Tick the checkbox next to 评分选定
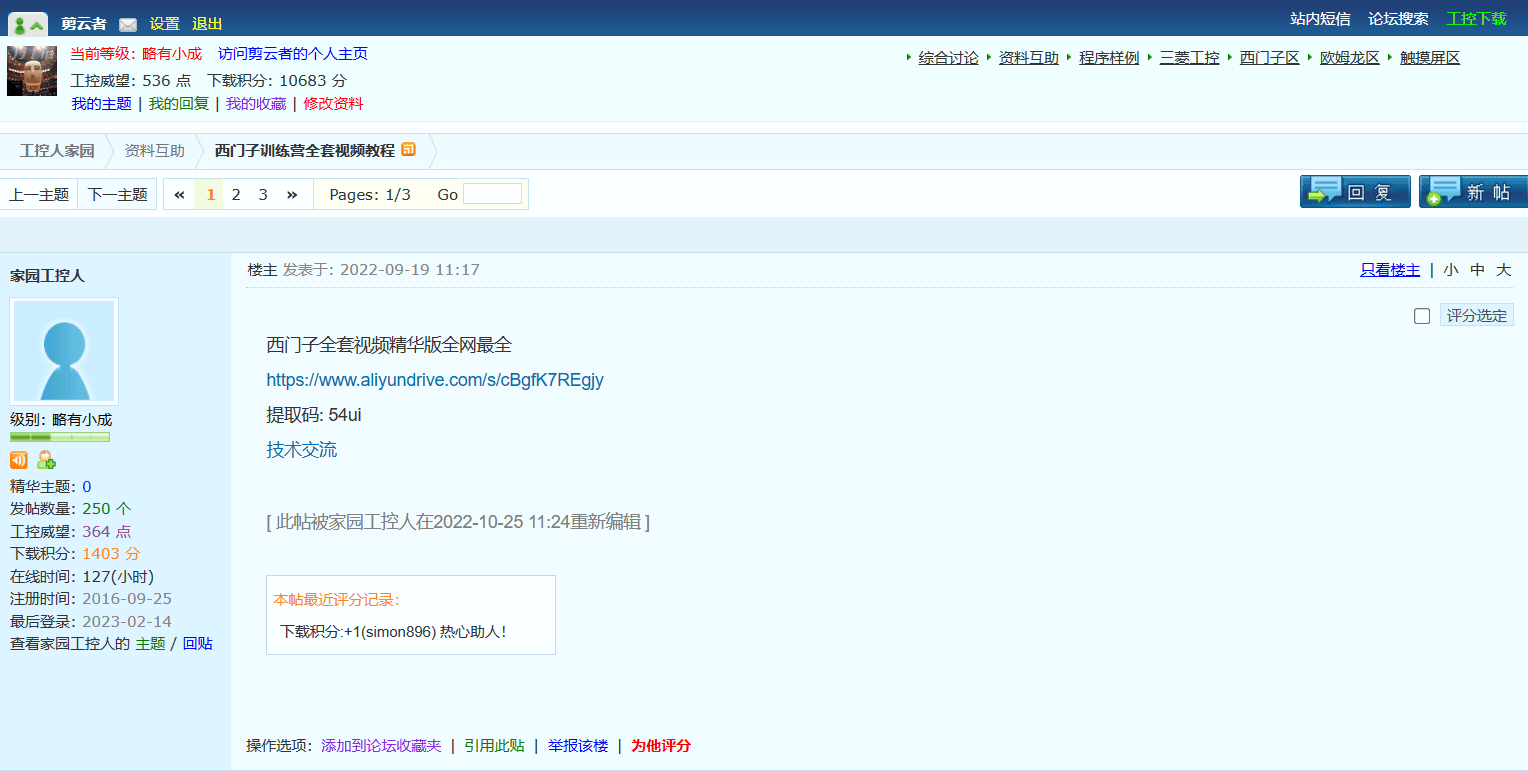The width and height of the screenshot is (1528, 771). [1422, 316]
